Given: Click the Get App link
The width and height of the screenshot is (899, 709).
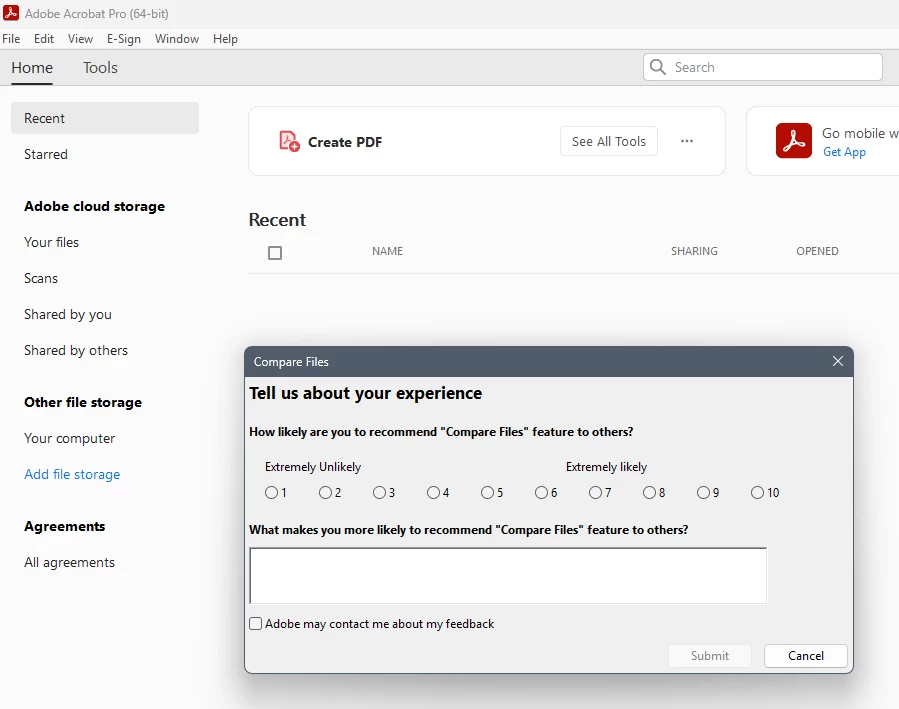Looking at the screenshot, I should coord(844,152).
